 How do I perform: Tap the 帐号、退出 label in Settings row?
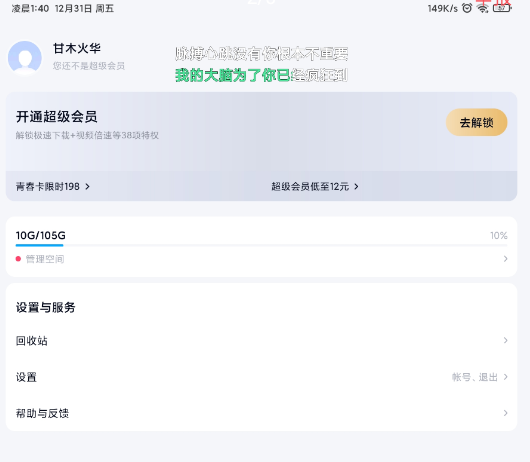475,377
